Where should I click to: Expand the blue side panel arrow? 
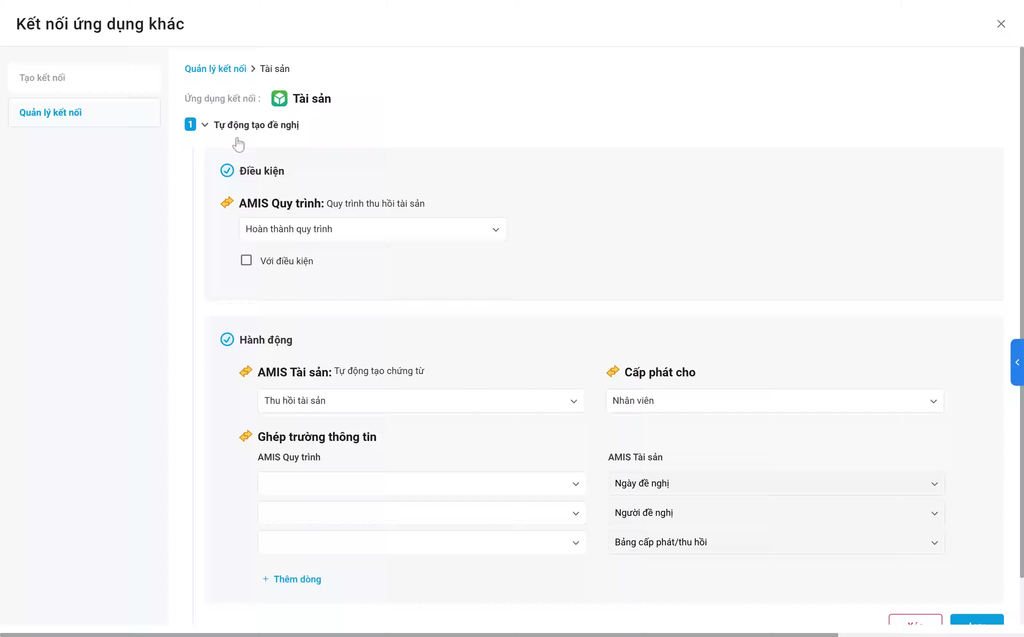[x=1017, y=362]
